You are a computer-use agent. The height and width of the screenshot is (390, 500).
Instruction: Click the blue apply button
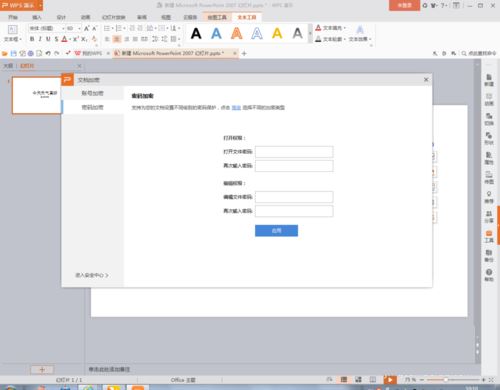[276, 230]
